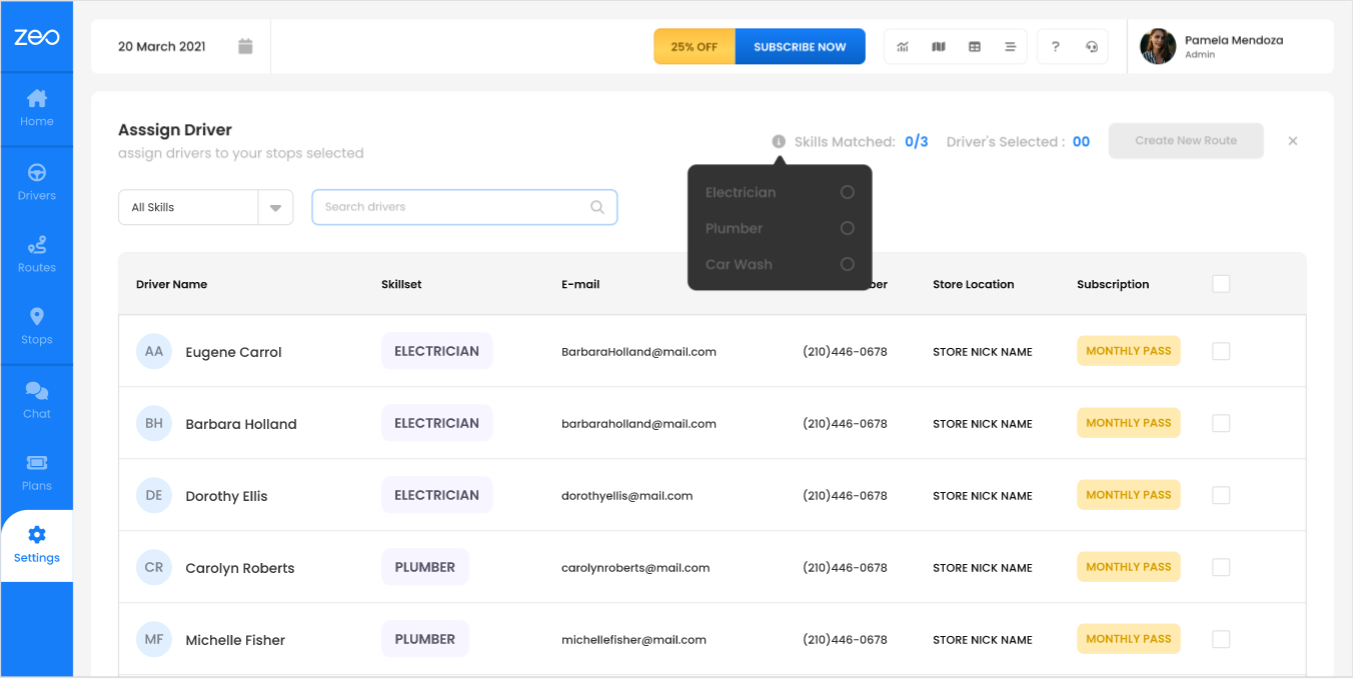Select the Plumber radio option

pyautogui.click(x=847, y=228)
